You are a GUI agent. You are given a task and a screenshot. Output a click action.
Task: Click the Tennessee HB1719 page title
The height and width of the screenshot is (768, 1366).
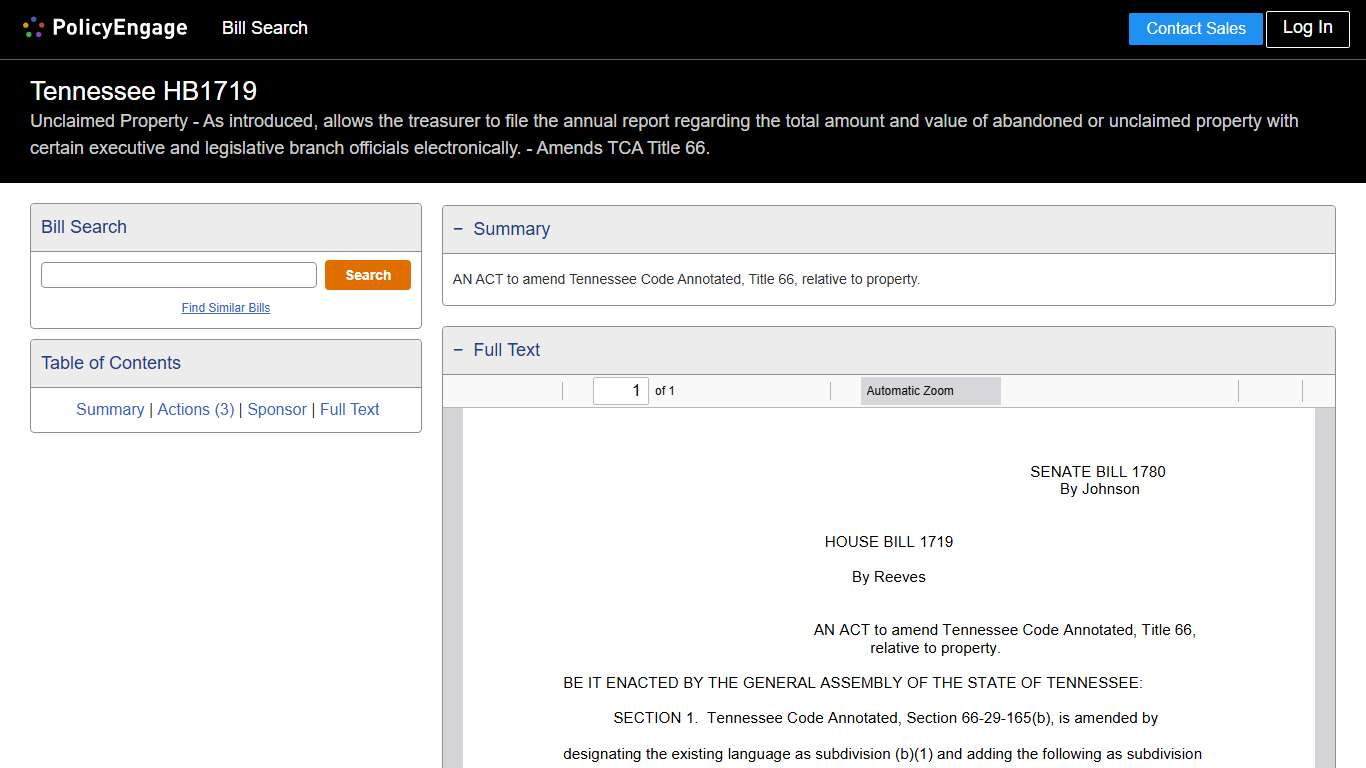[143, 91]
